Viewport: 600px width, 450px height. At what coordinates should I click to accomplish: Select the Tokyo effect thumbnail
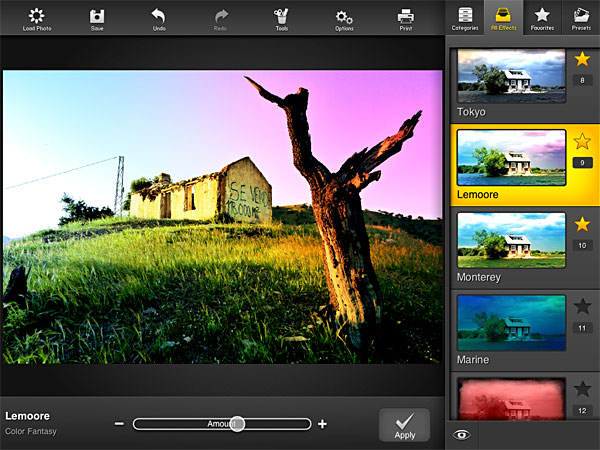click(x=511, y=76)
